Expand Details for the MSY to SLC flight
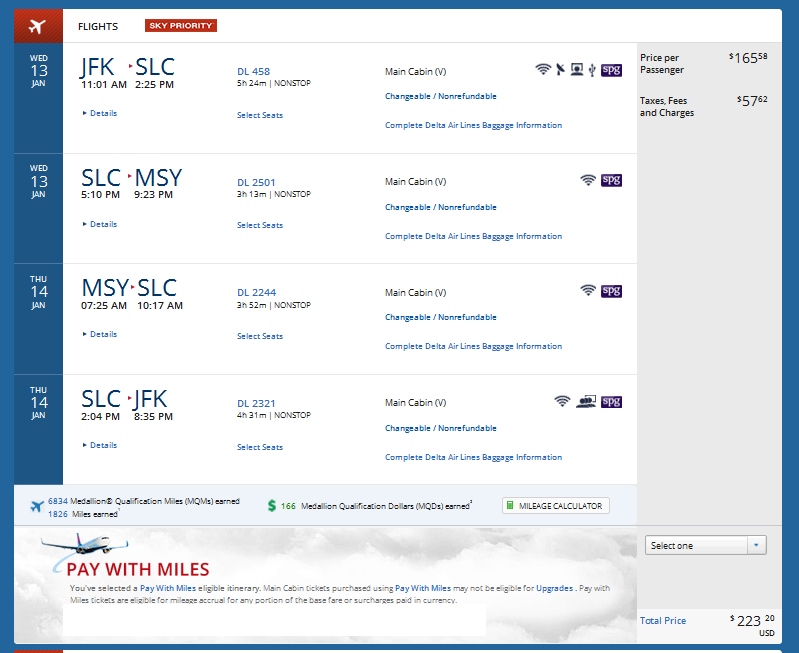The image size is (799, 653). 102,334
